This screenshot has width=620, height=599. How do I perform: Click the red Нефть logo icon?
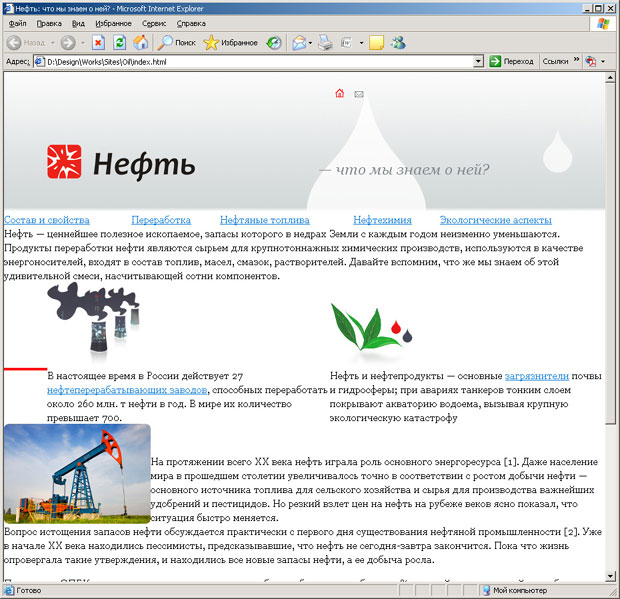64,161
